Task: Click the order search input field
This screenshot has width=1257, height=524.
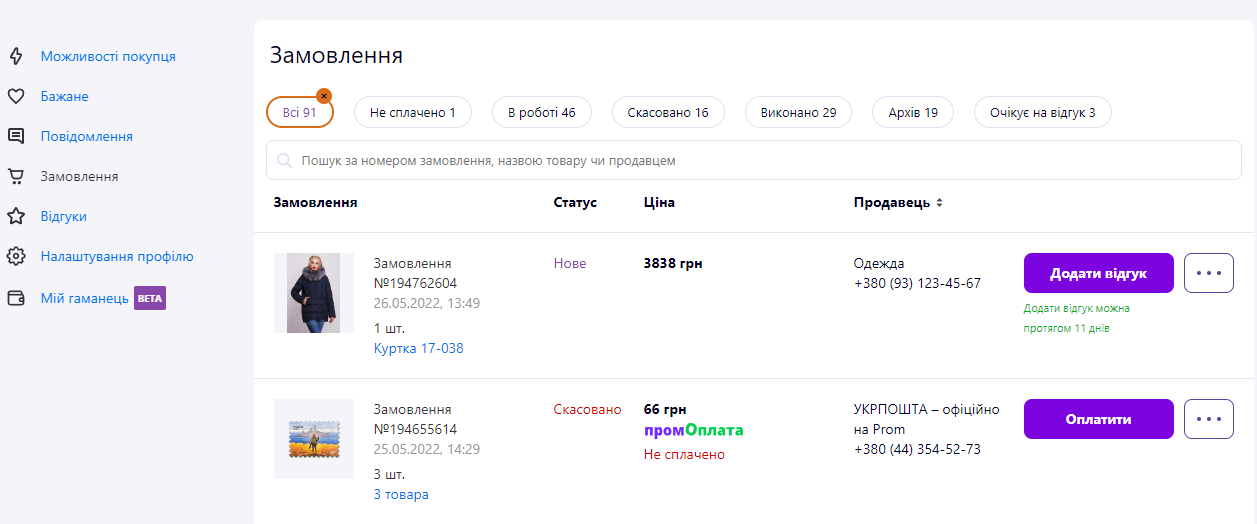Action: (754, 160)
